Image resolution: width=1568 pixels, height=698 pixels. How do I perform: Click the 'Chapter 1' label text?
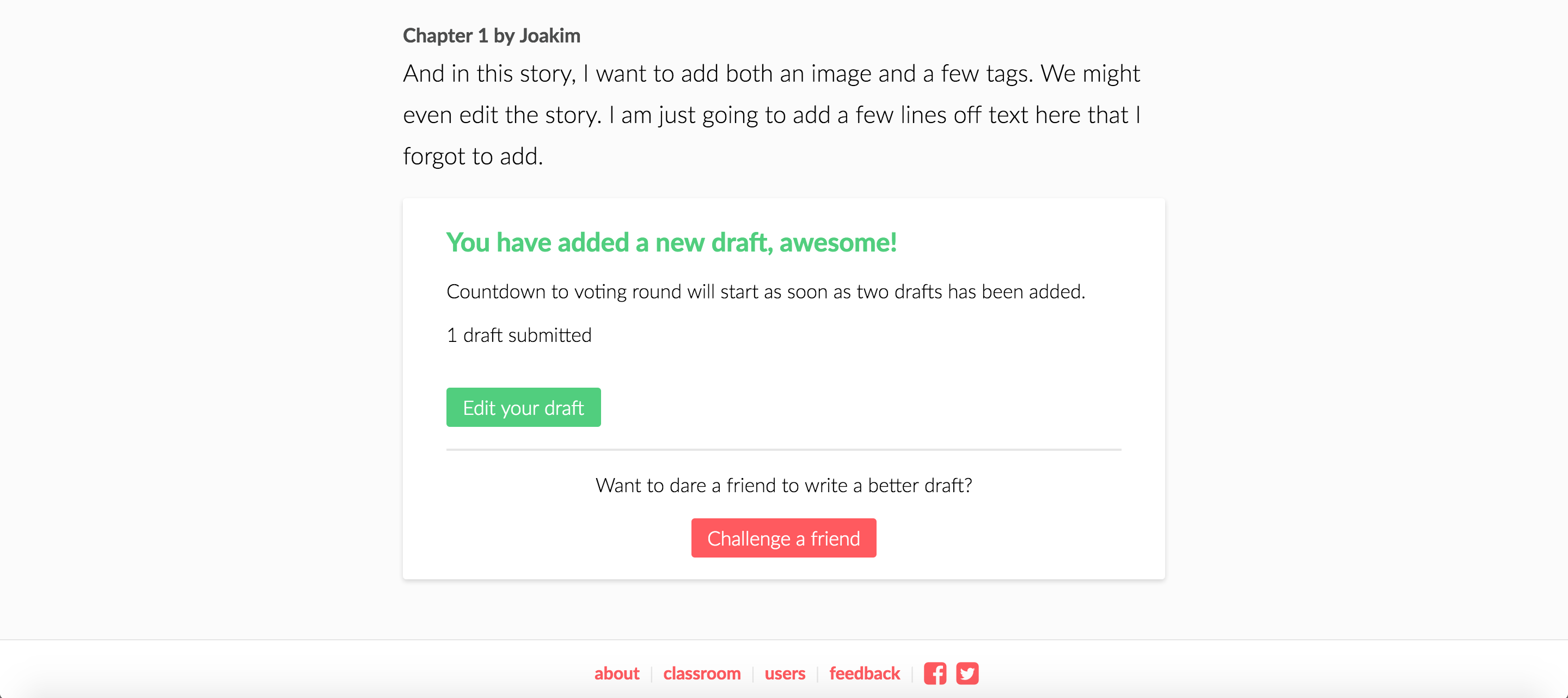(445, 35)
